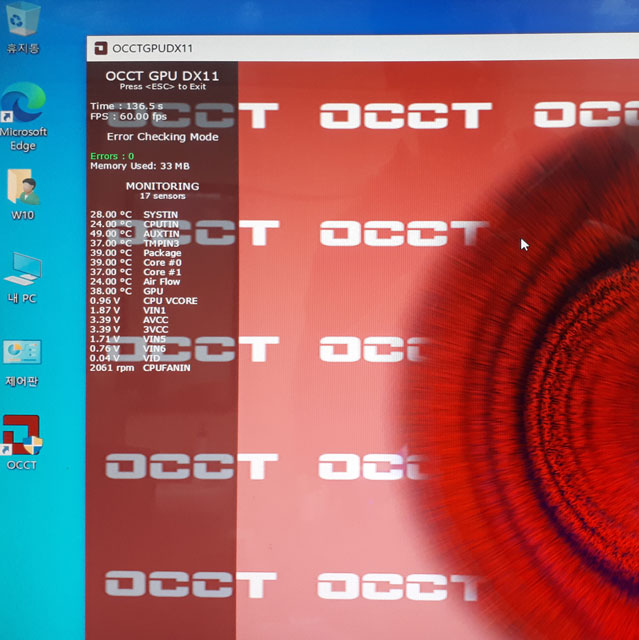Open the 제어판 control panel icon

tap(22, 363)
